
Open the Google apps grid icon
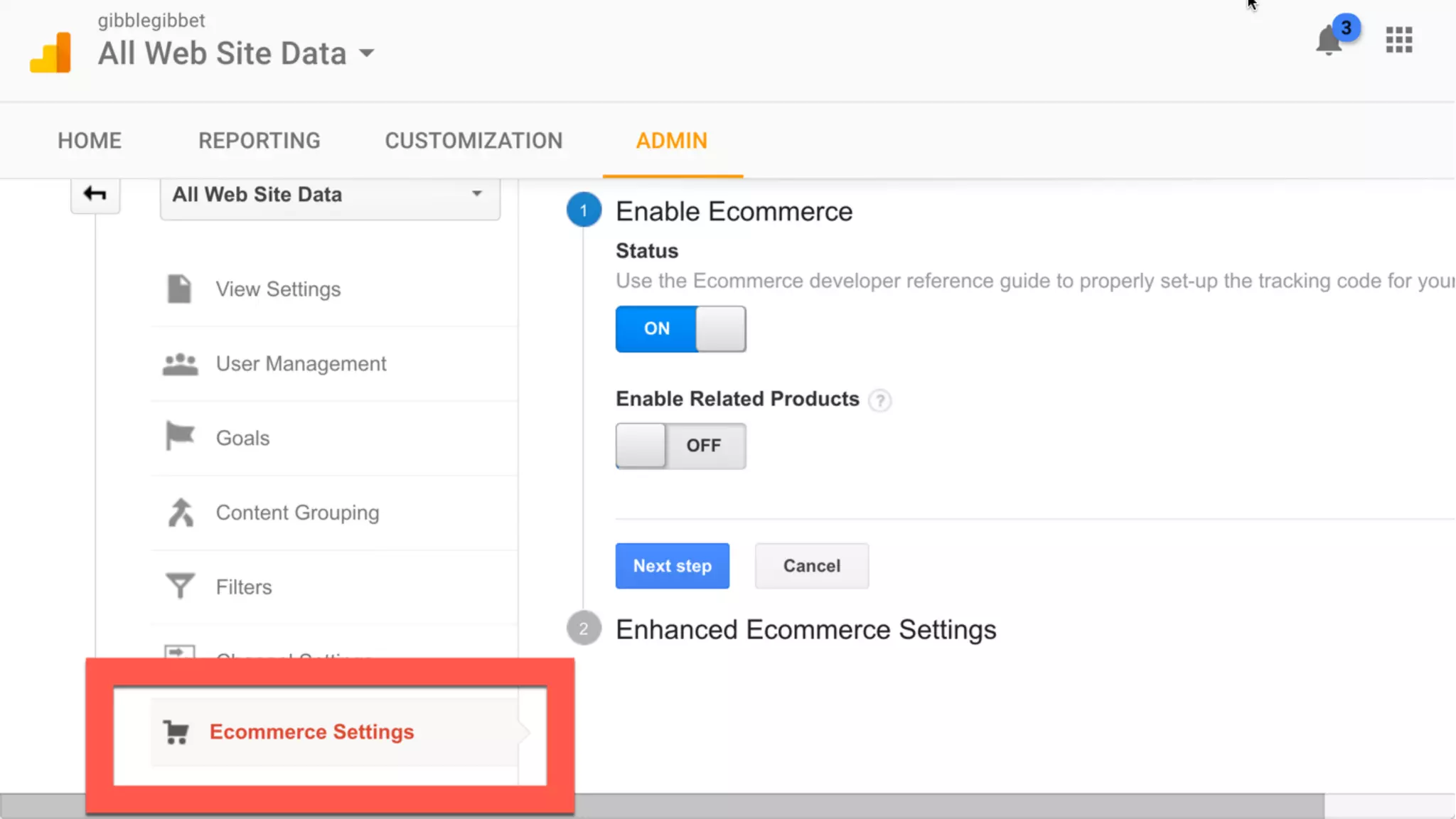tap(1398, 41)
